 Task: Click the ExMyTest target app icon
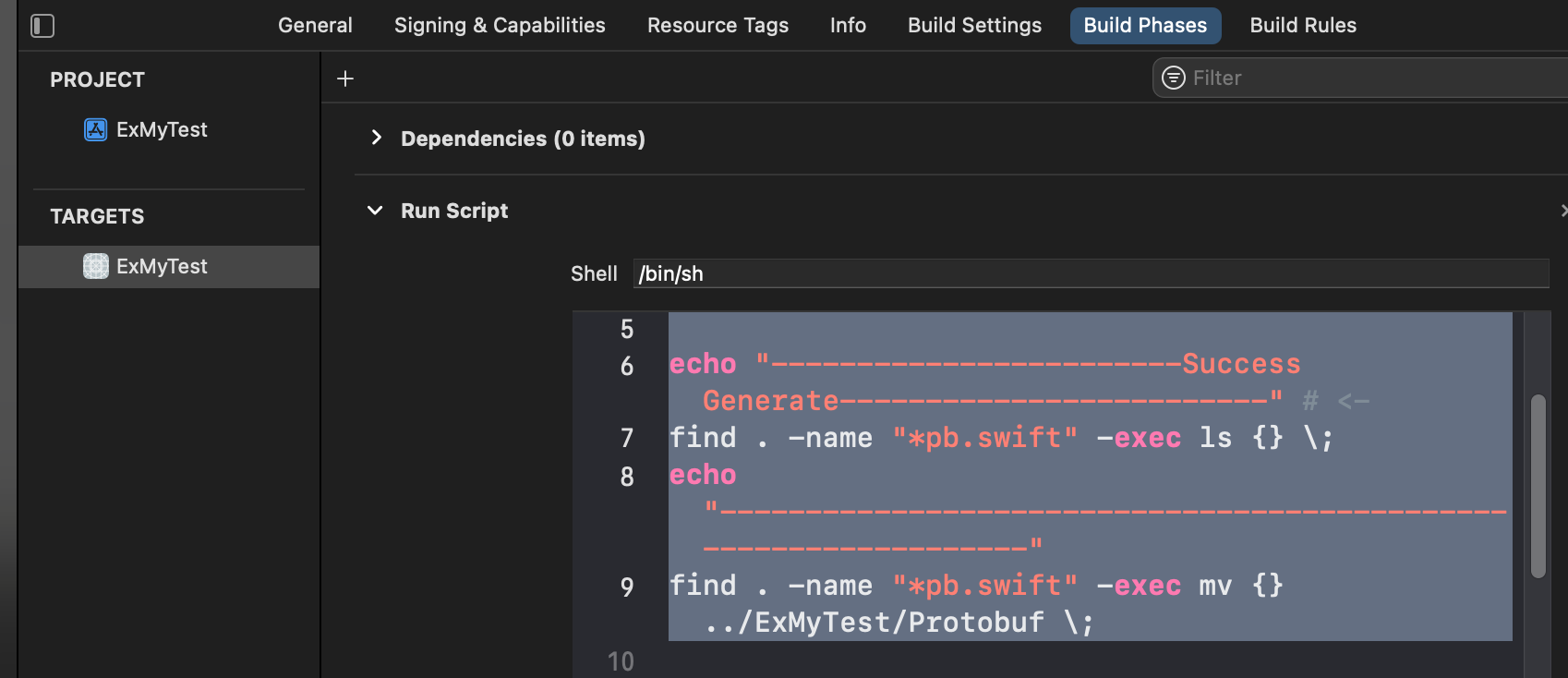(95, 266)
